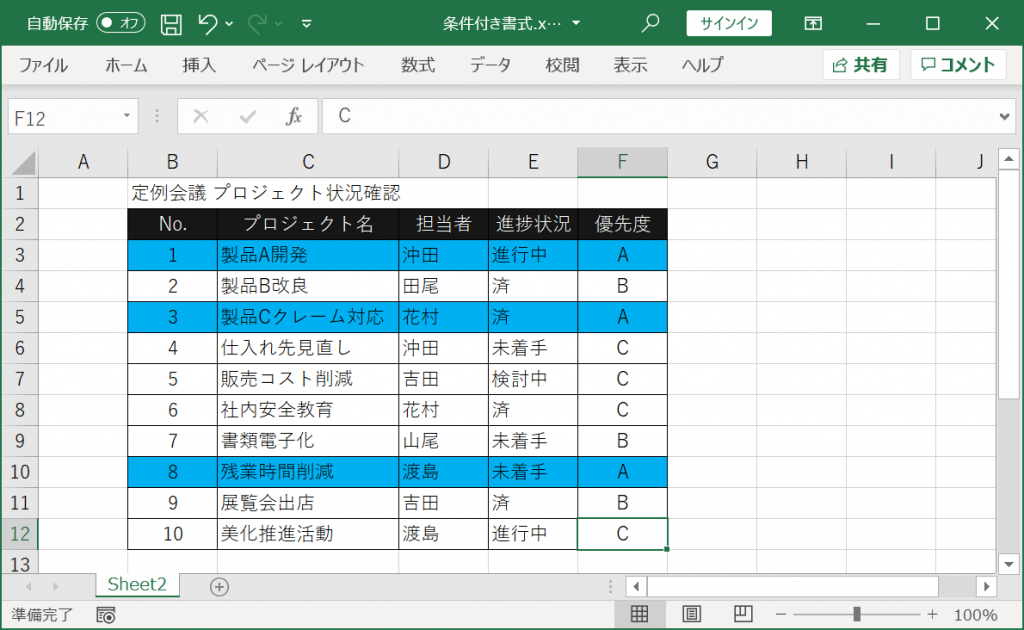Screen dimensions: 1024x630
Task: Click the 検討中 status cell
Action: click(533, 379)
